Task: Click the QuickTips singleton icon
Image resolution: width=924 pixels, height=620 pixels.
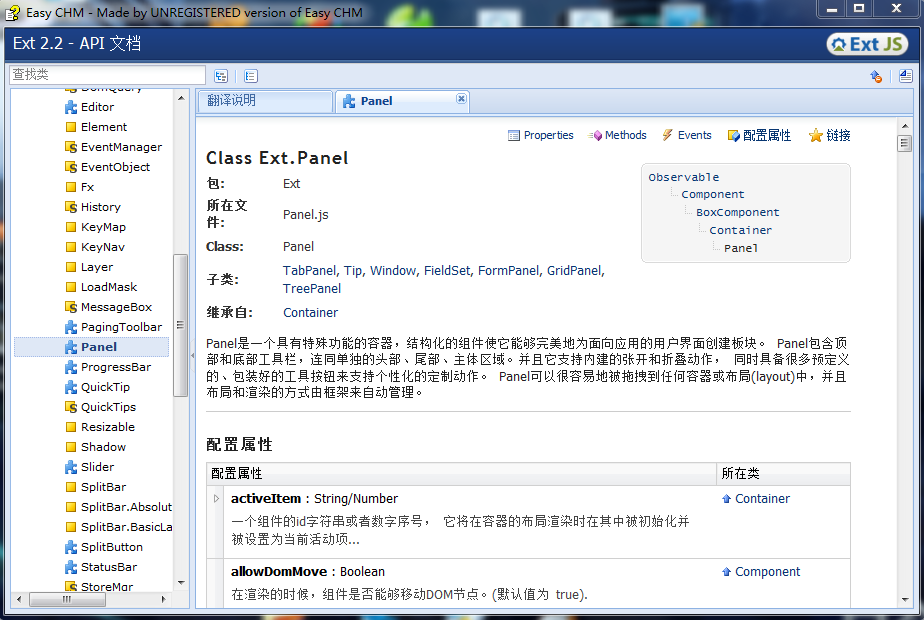Action: point(71,407)
